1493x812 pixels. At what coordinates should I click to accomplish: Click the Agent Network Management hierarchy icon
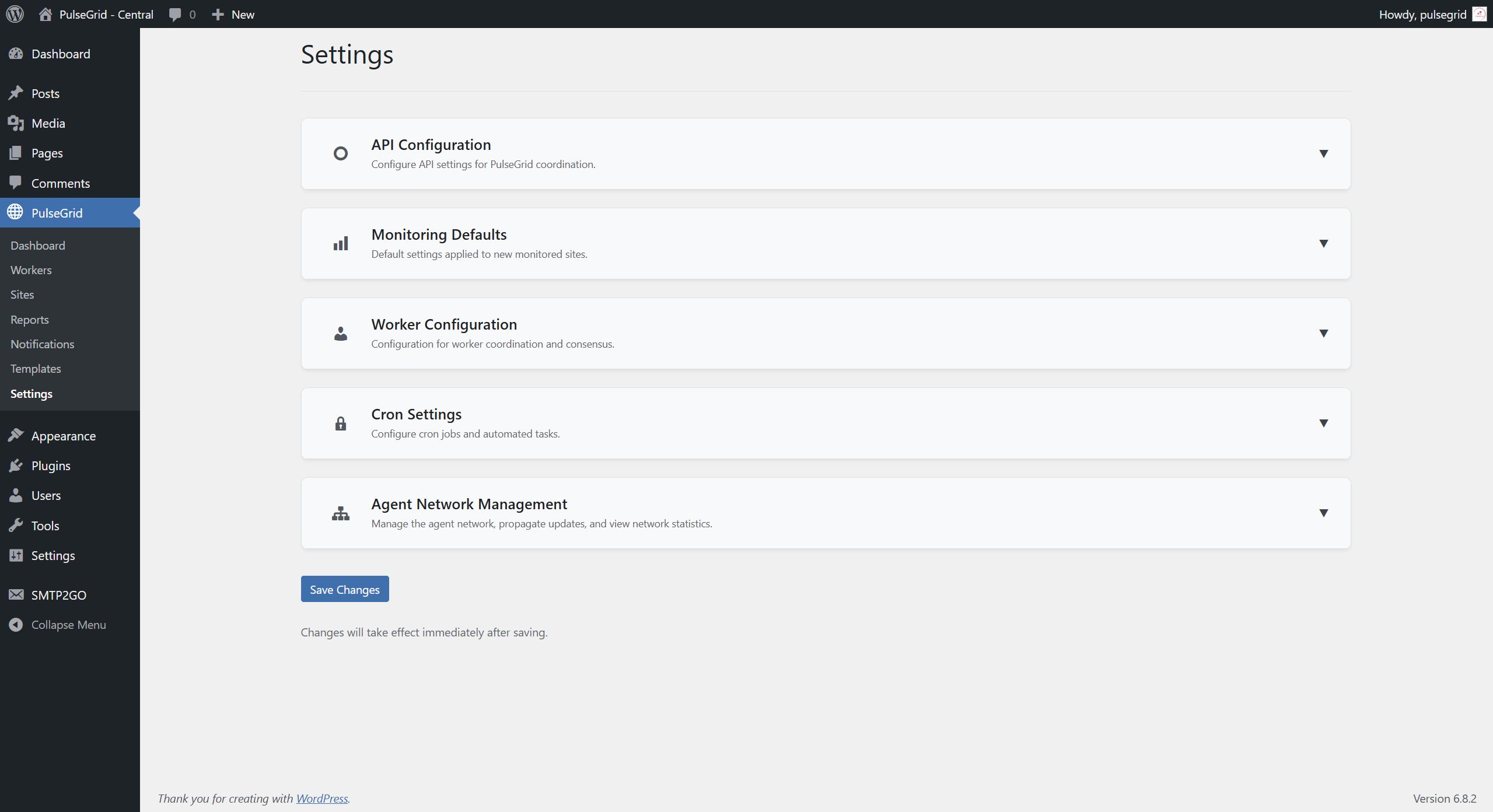coord(341,513)
